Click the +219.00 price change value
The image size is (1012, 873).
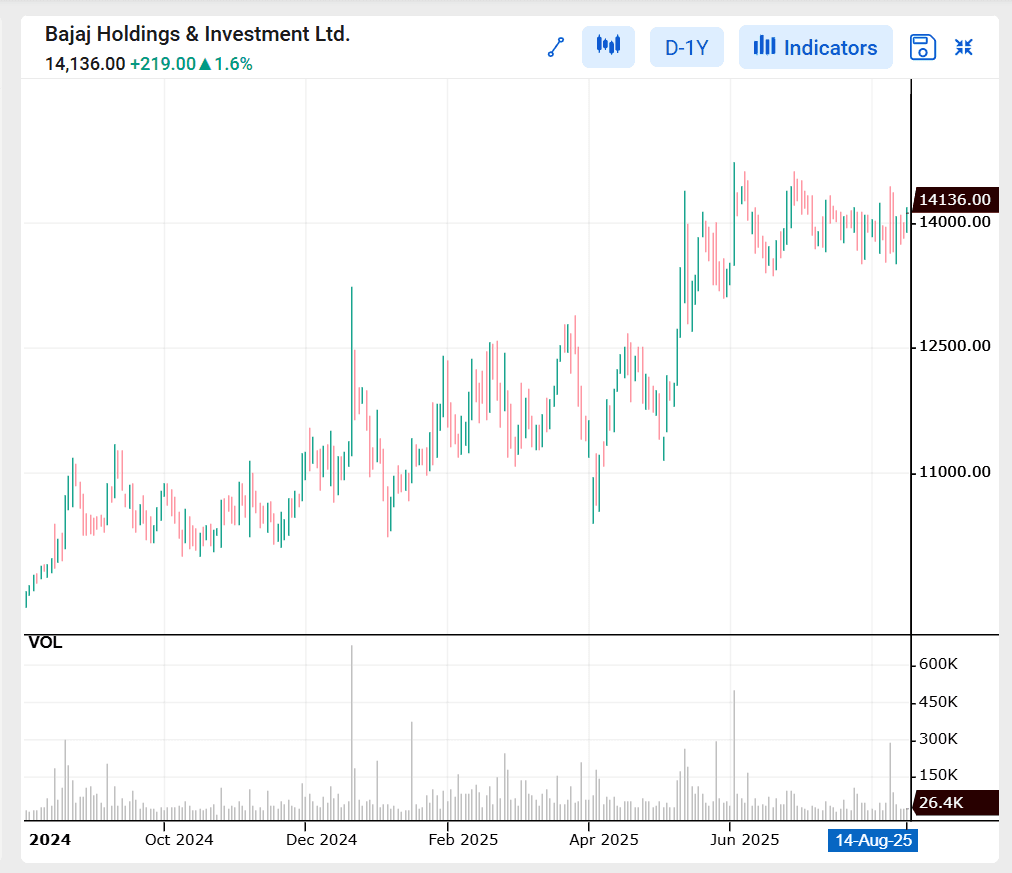click(x=163, y=64)
